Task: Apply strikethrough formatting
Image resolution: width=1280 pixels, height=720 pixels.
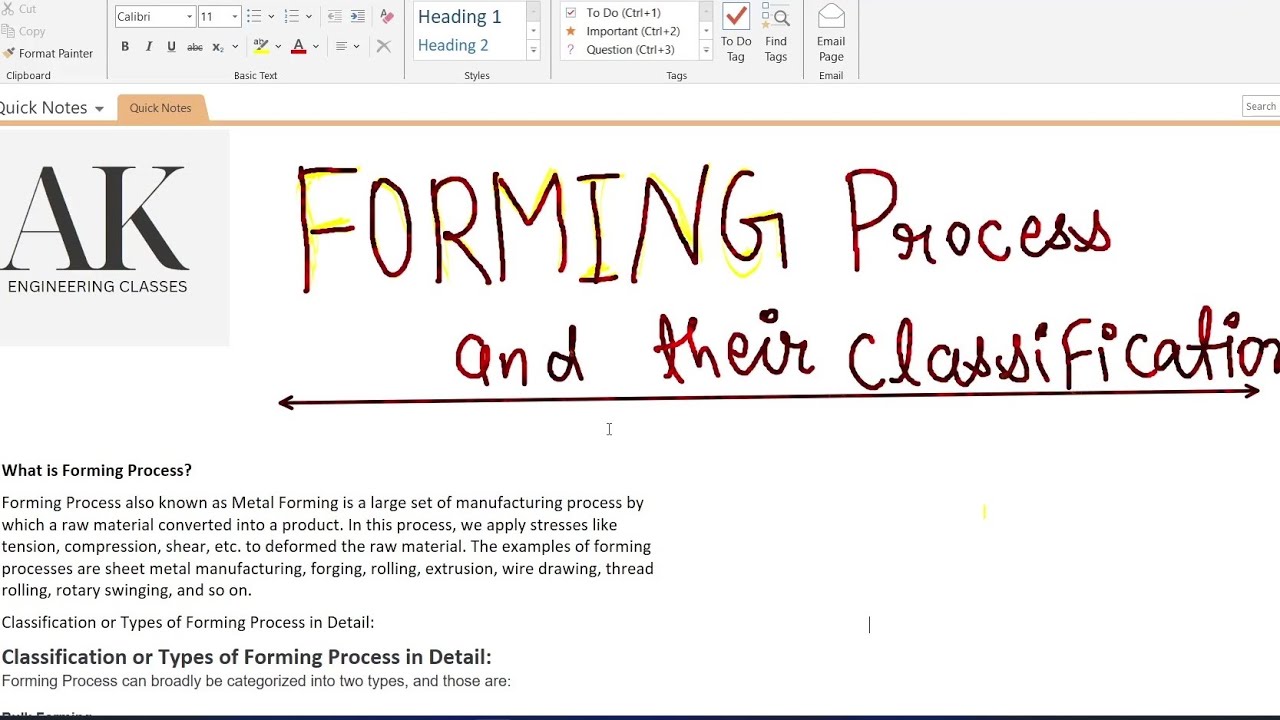Action: 195,46
